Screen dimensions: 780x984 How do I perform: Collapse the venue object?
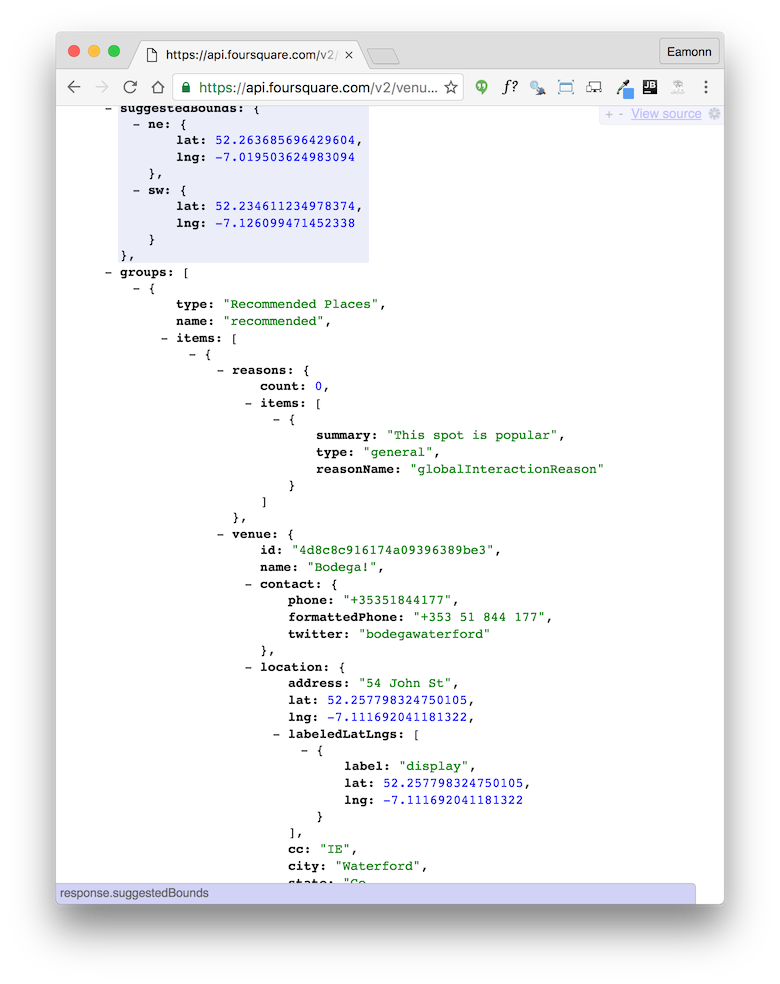(x=221, y=534)
